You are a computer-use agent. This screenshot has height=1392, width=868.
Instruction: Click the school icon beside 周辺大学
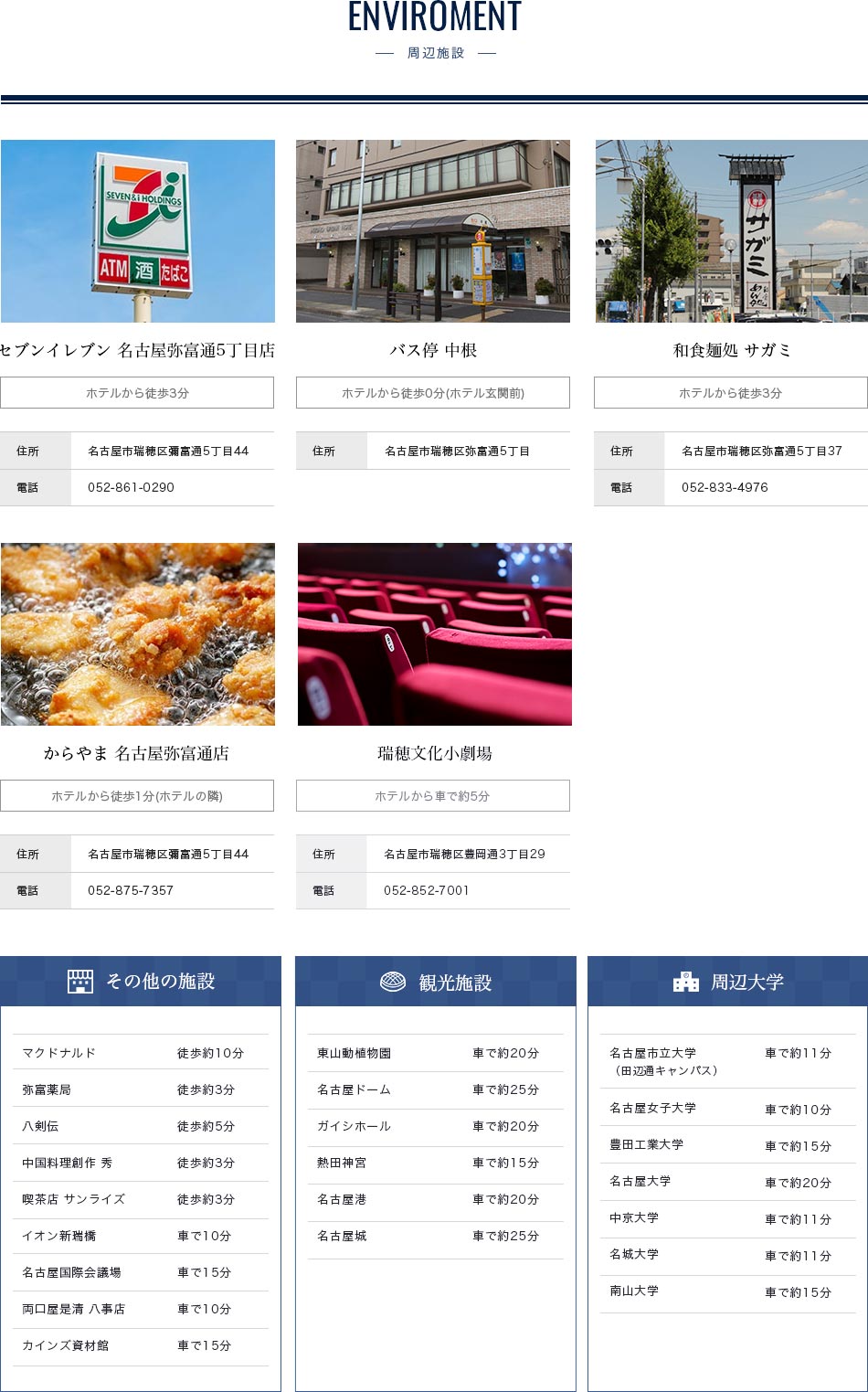click(686, 982)
